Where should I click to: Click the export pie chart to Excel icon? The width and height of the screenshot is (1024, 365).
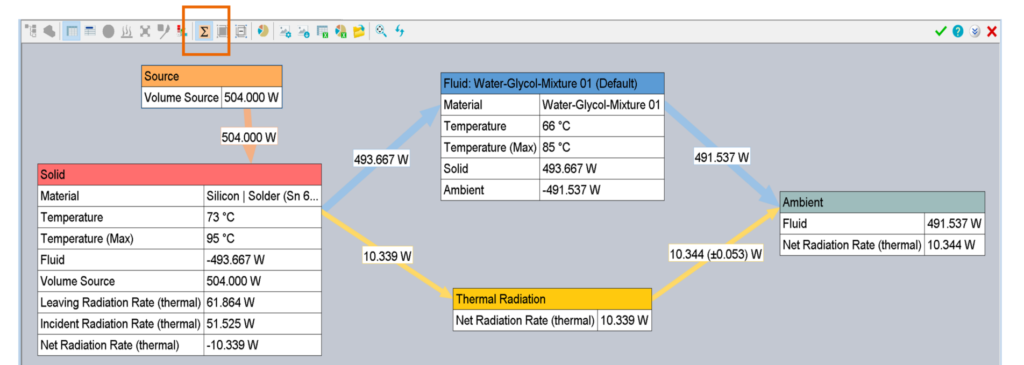click(340, 31)
